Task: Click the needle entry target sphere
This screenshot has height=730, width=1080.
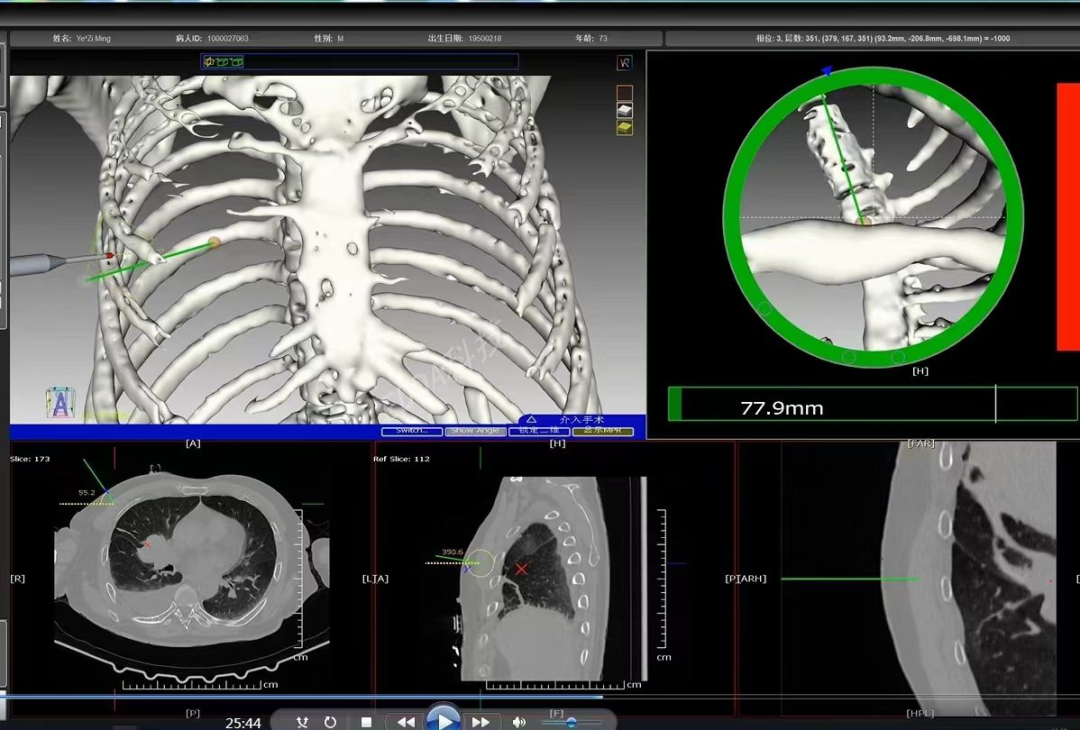Action: (x=214, y=242)
